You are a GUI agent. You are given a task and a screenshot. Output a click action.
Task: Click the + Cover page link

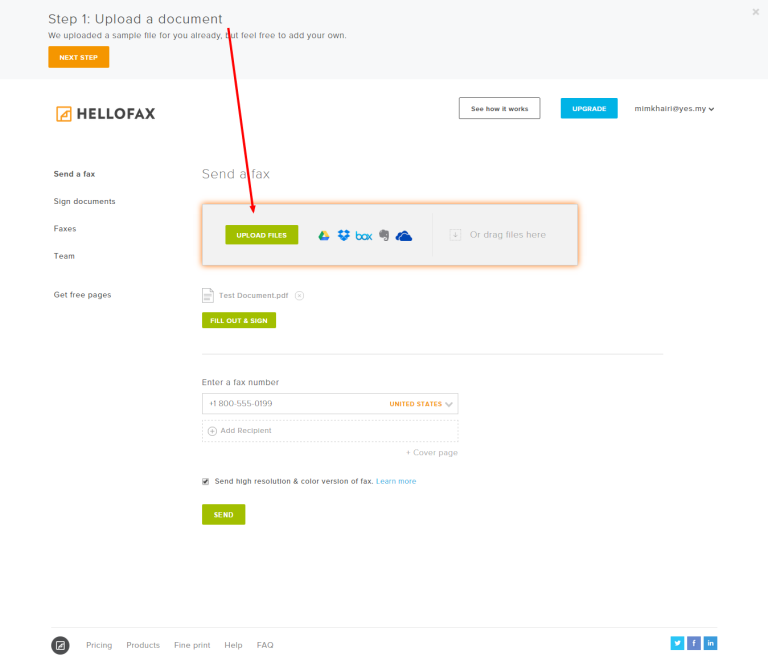pos(432,453)
